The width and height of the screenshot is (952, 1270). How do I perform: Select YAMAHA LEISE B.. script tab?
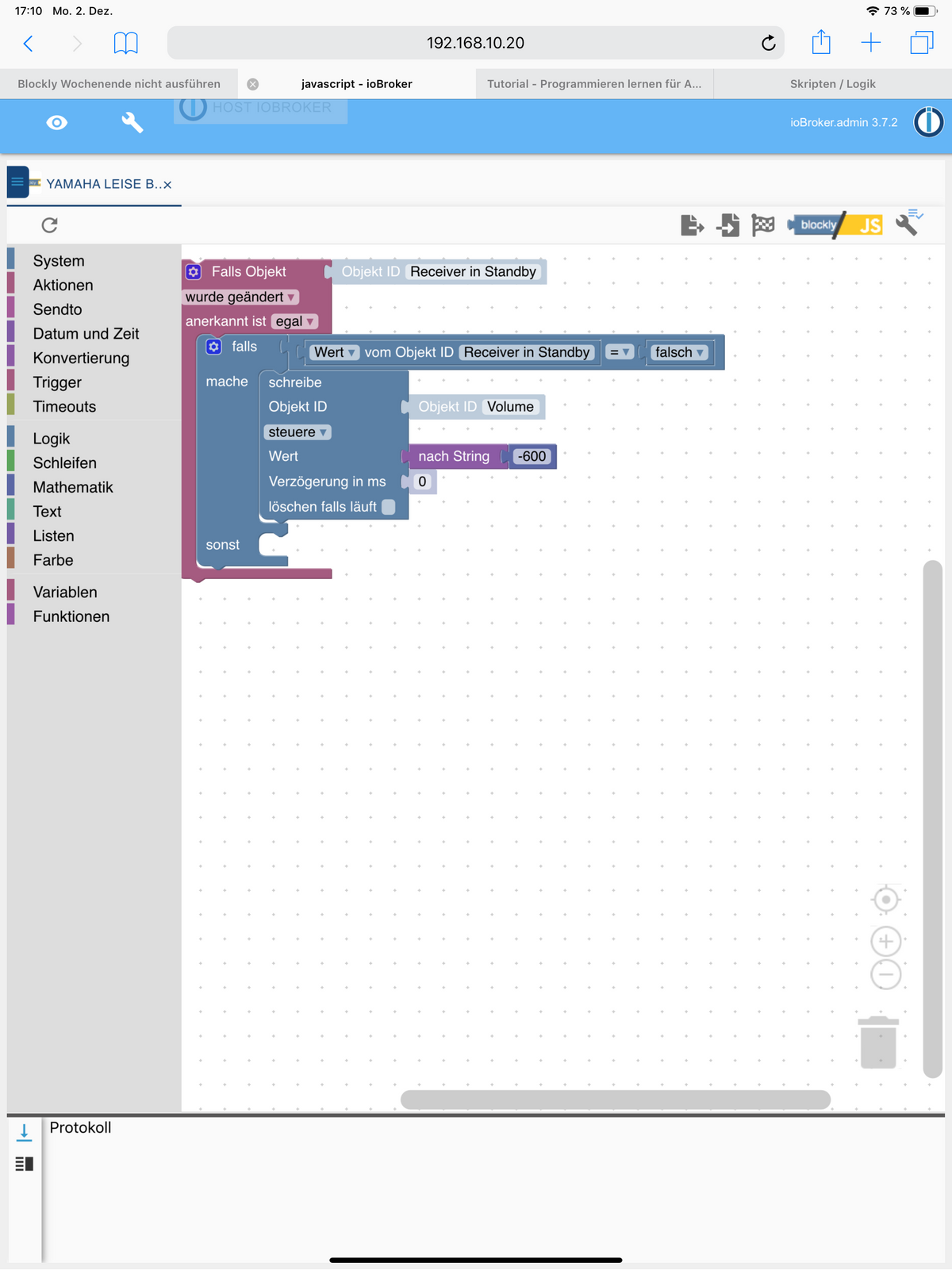coord(102,184)
